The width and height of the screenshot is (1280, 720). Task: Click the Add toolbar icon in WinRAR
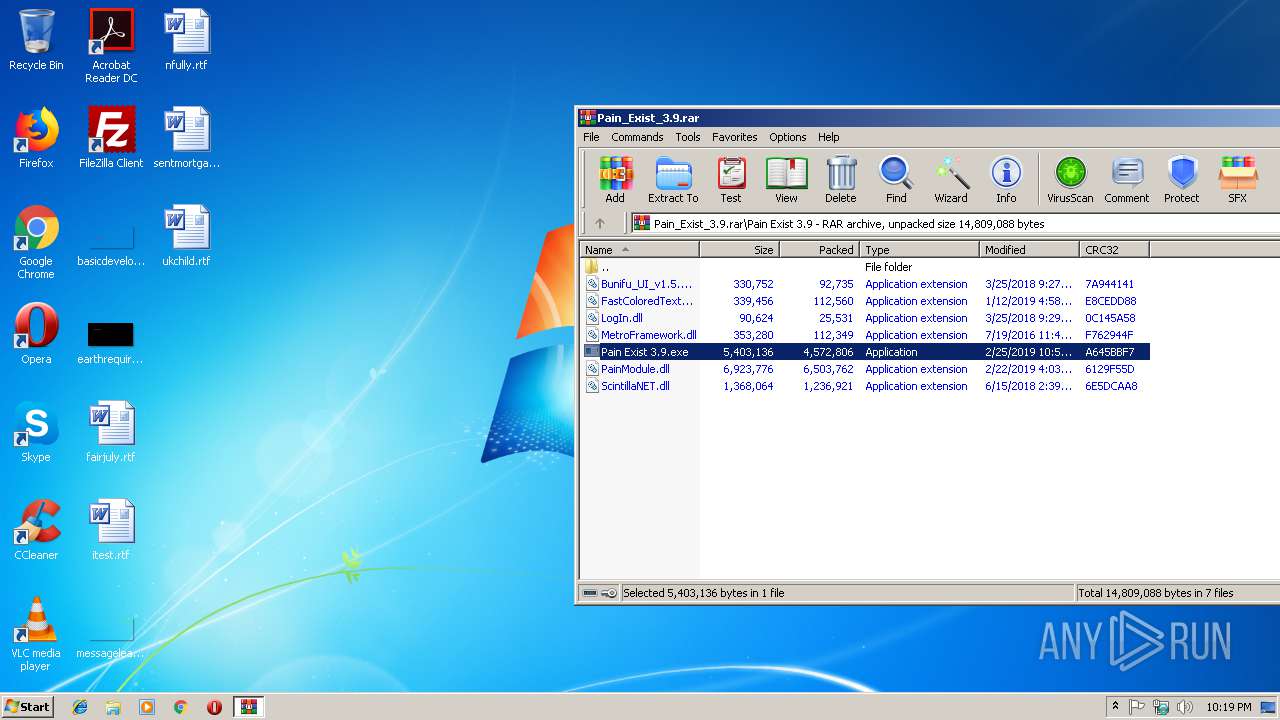[x=615, y=180]
